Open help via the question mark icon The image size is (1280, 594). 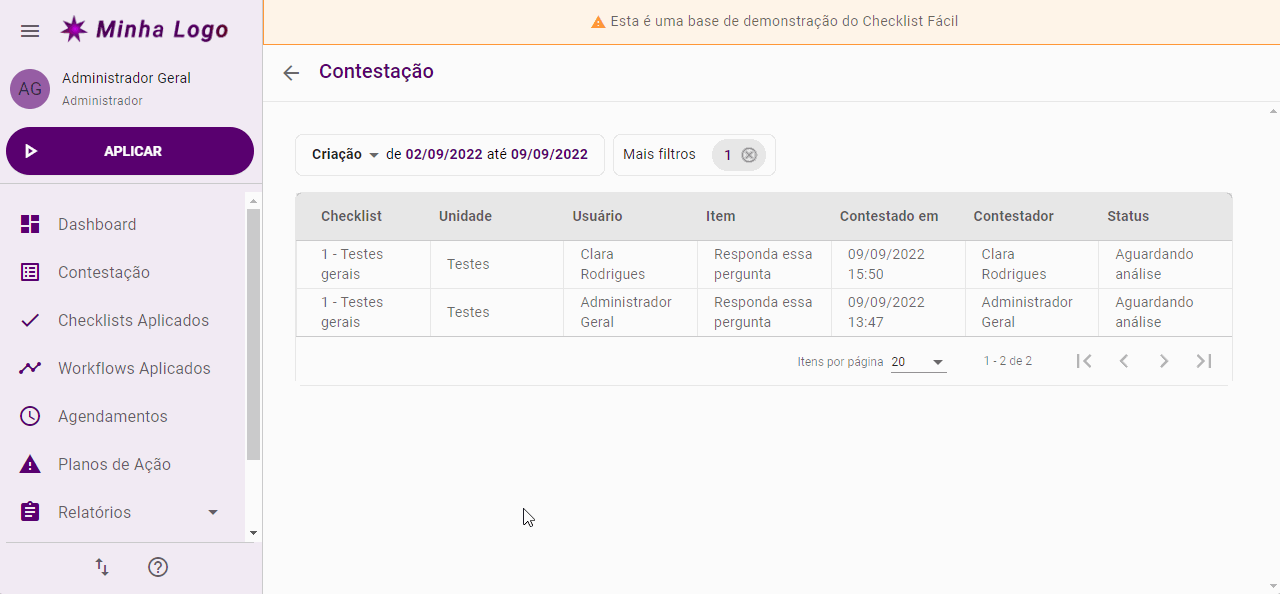(x=157, y=567)
